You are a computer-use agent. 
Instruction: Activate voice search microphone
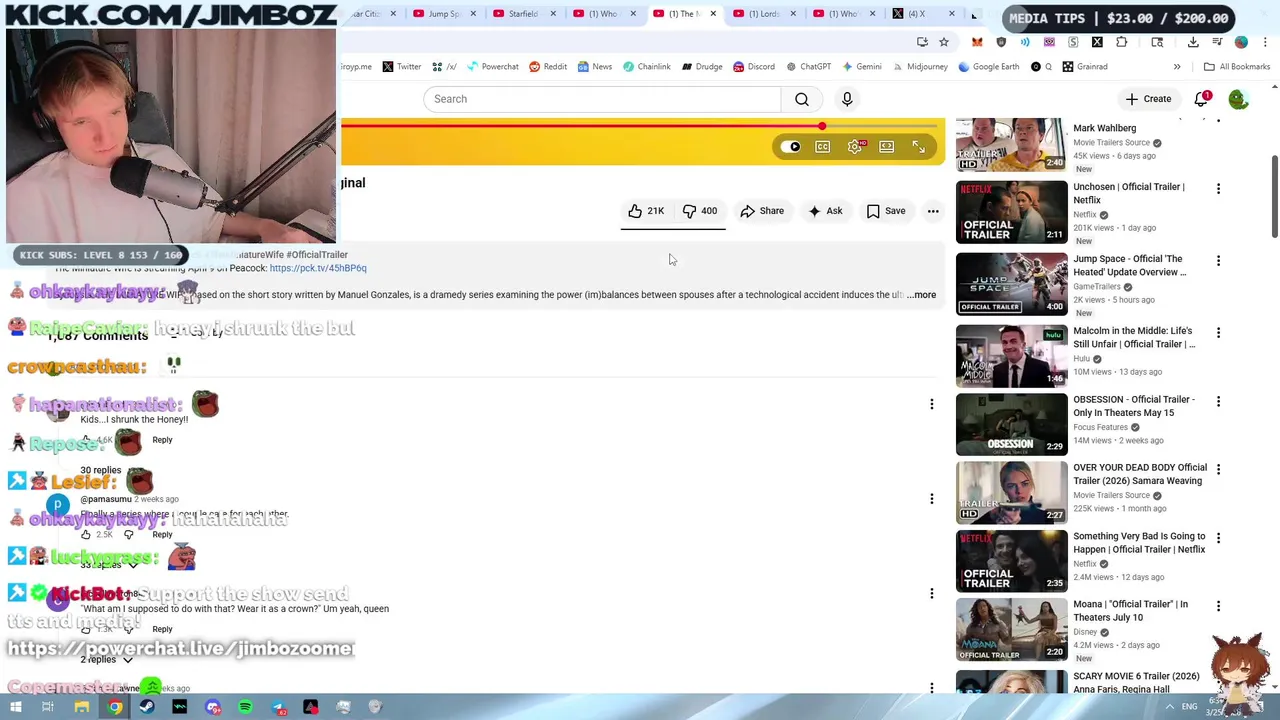847,99
